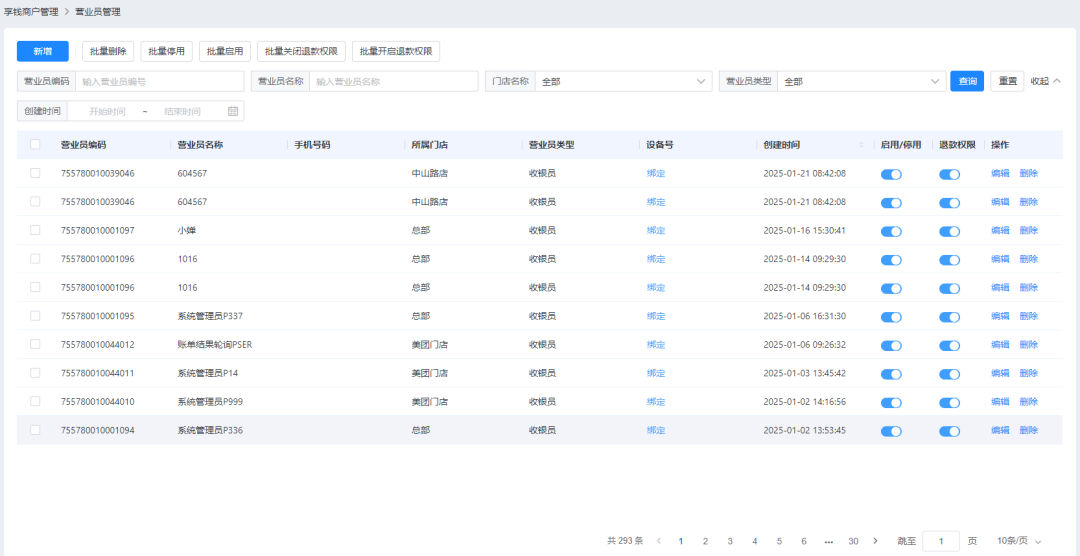Click 删除 for 账单结果轮询PSER

[x=1028, y=344]
